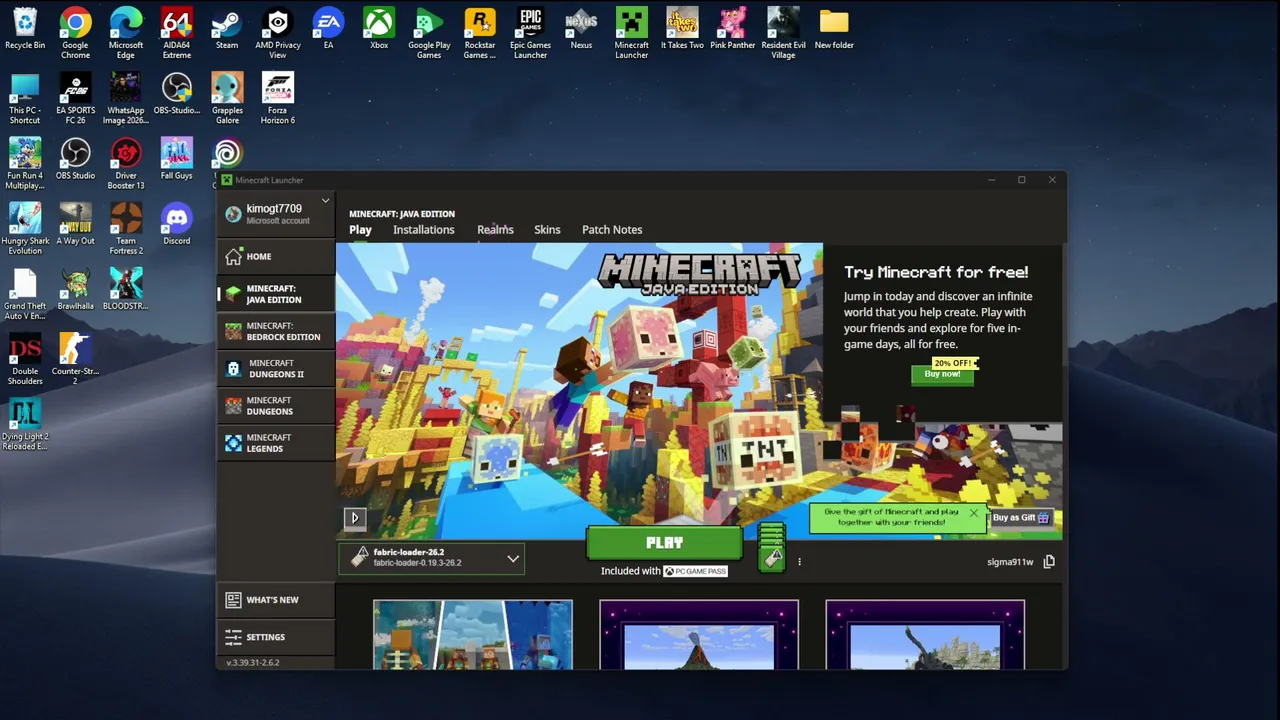Select the Fall Guys desktop shortcut
This screenshot has width=1280, height=720.
coord(177,160)
